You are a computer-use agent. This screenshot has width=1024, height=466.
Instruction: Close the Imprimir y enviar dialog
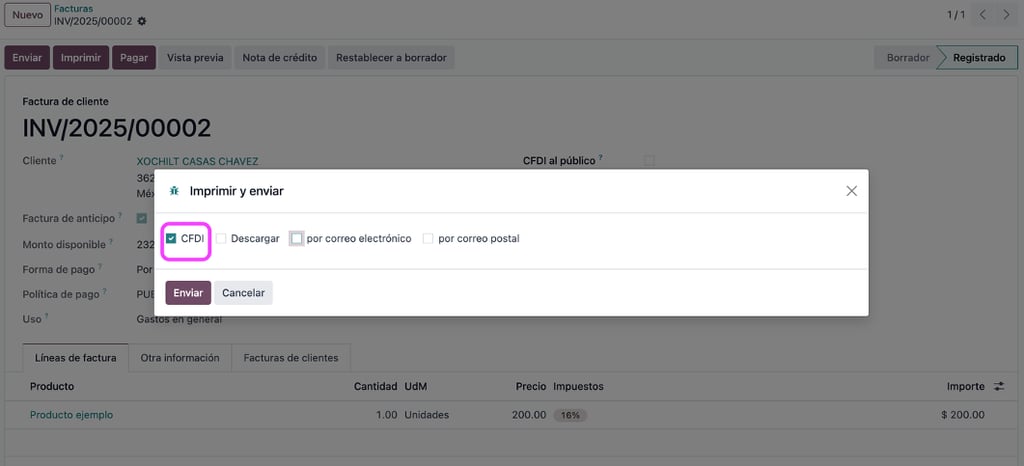(851, 191)
